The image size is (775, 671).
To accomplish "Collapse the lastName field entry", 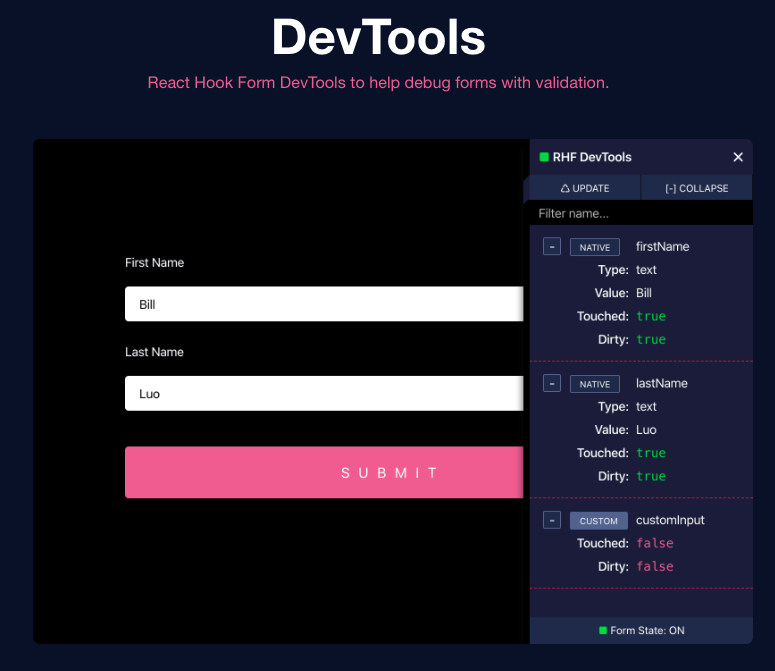I will 552,383.
